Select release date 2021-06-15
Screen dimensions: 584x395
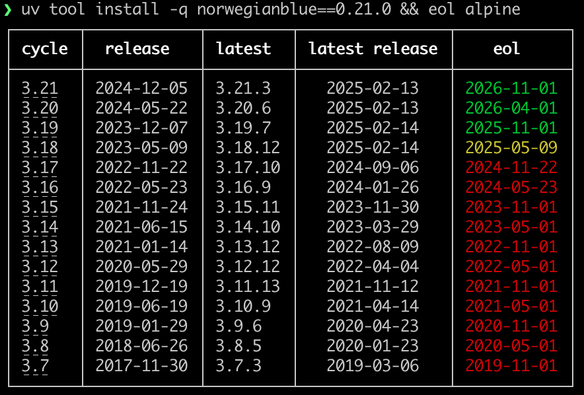point(142,227)
